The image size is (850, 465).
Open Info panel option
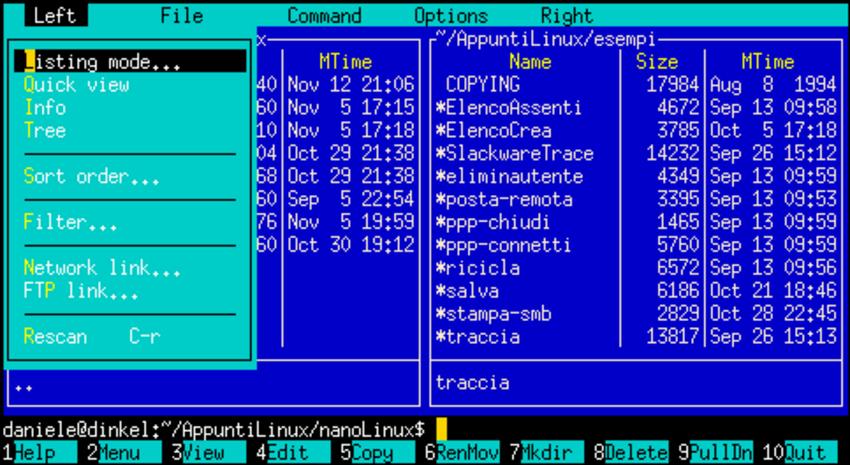point(45,108)
